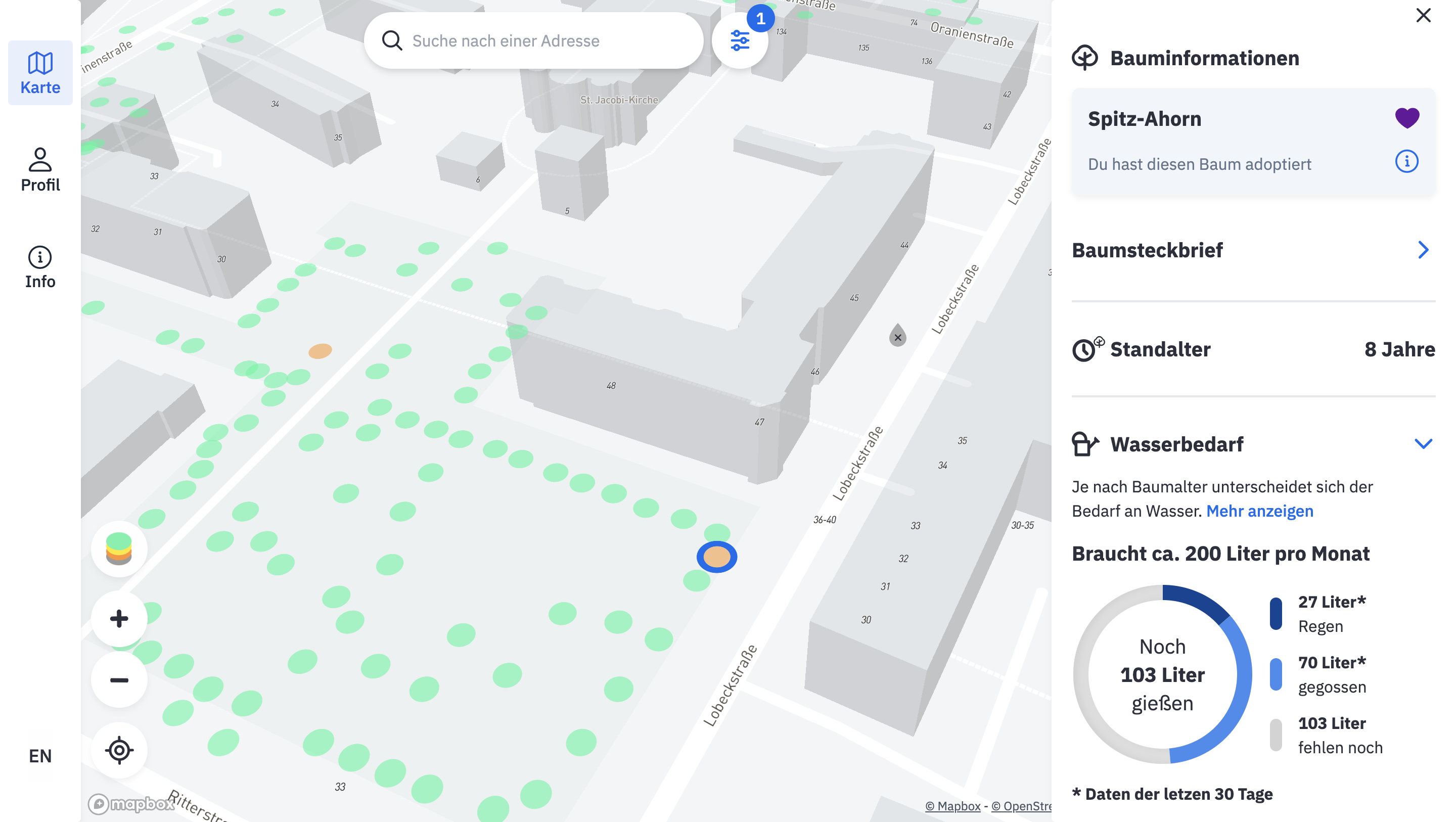Click the adoption info circle icon

coord(1406,162)
